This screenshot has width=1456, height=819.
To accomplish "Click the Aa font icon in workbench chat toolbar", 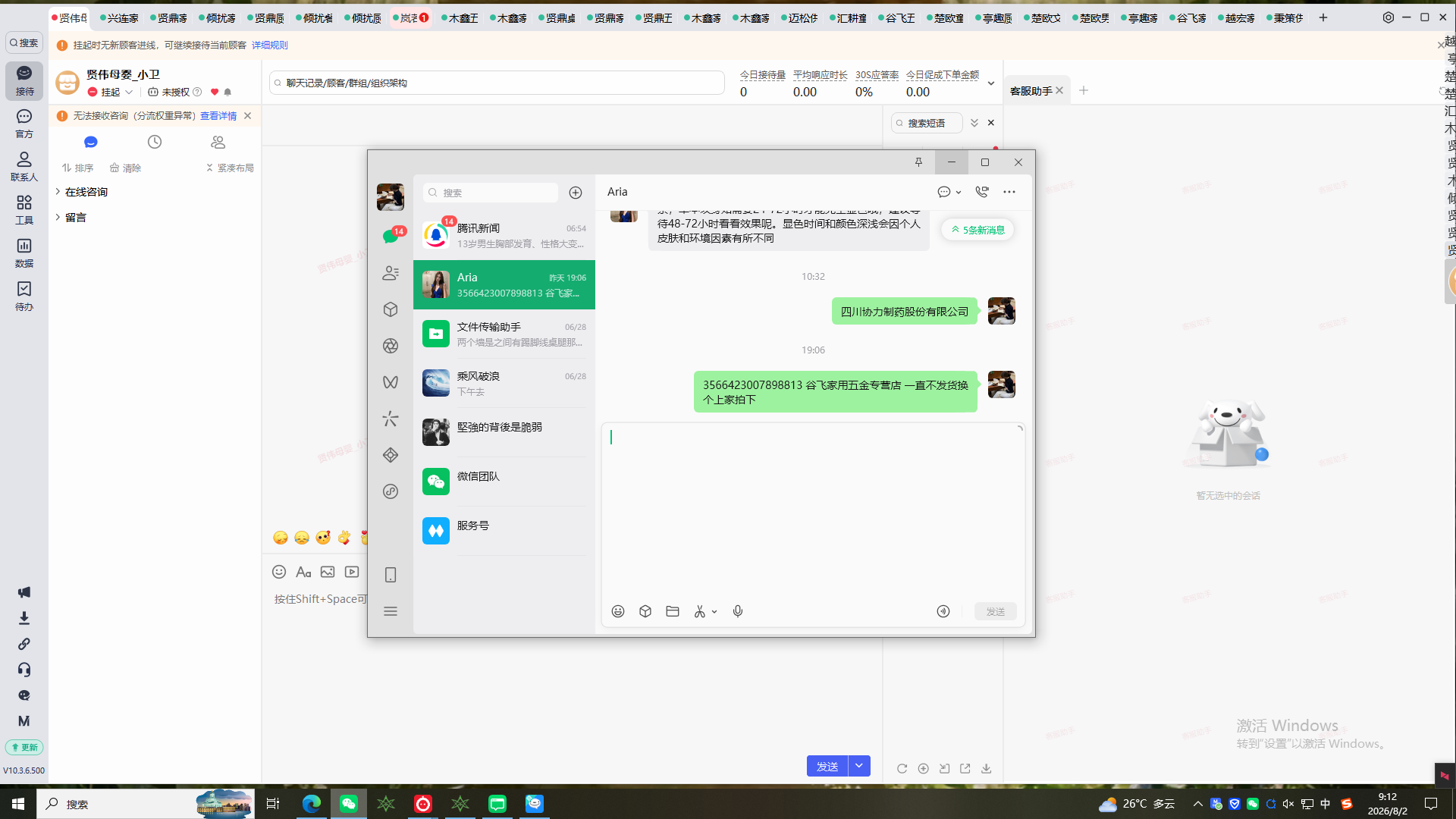I will pyautogui.click(x=303, y=572).
